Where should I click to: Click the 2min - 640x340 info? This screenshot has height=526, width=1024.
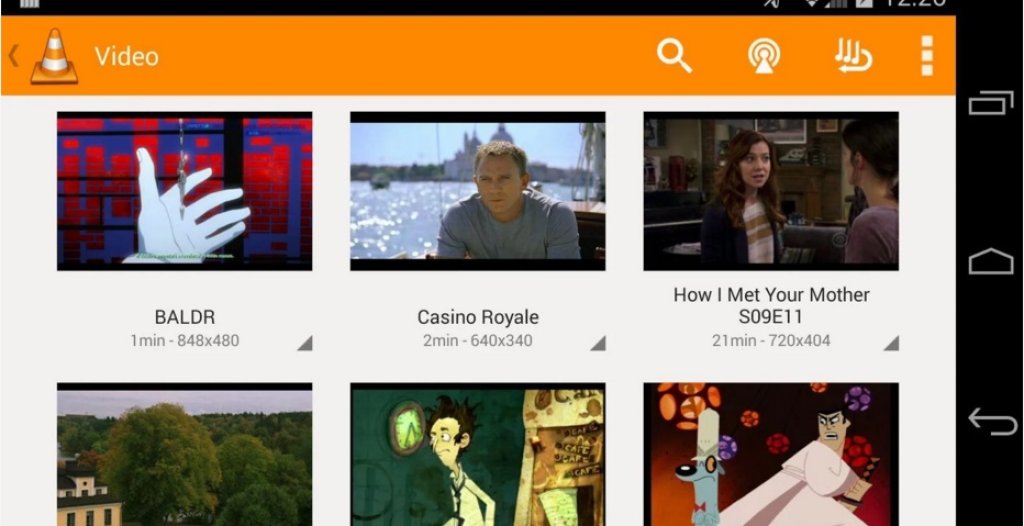(x=477, y=340)
